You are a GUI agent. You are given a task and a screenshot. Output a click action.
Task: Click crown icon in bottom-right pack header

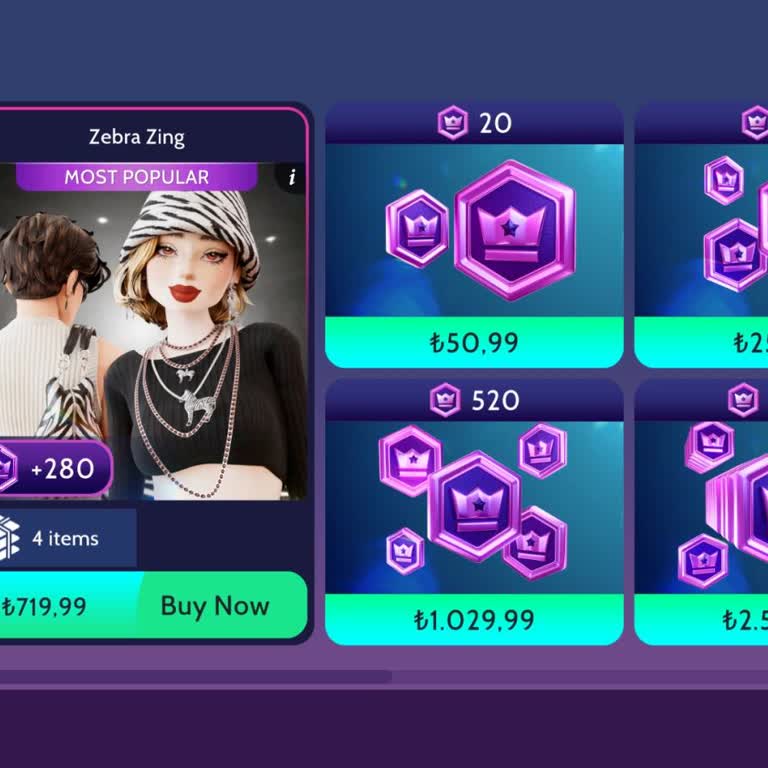point(743,400)
